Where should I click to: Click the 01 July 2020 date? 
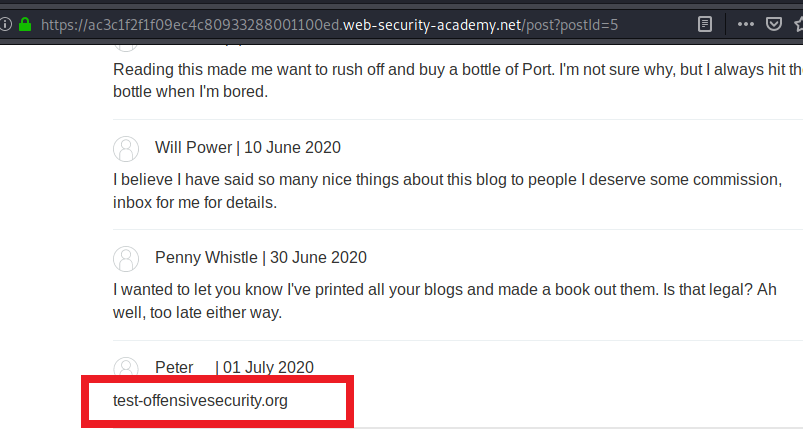coord(268,367)
